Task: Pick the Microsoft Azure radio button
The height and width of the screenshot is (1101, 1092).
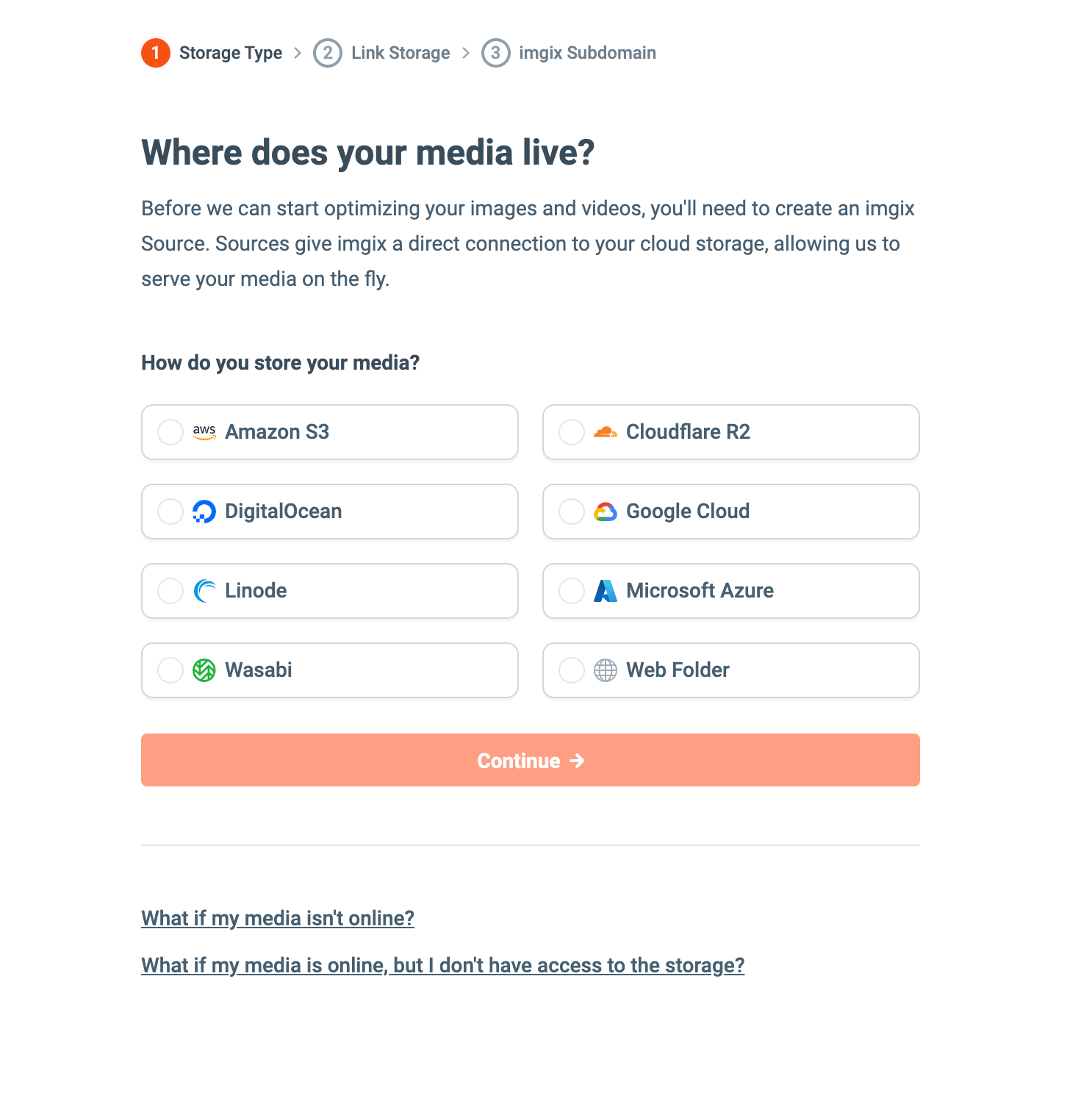Action: pos(572,591)
